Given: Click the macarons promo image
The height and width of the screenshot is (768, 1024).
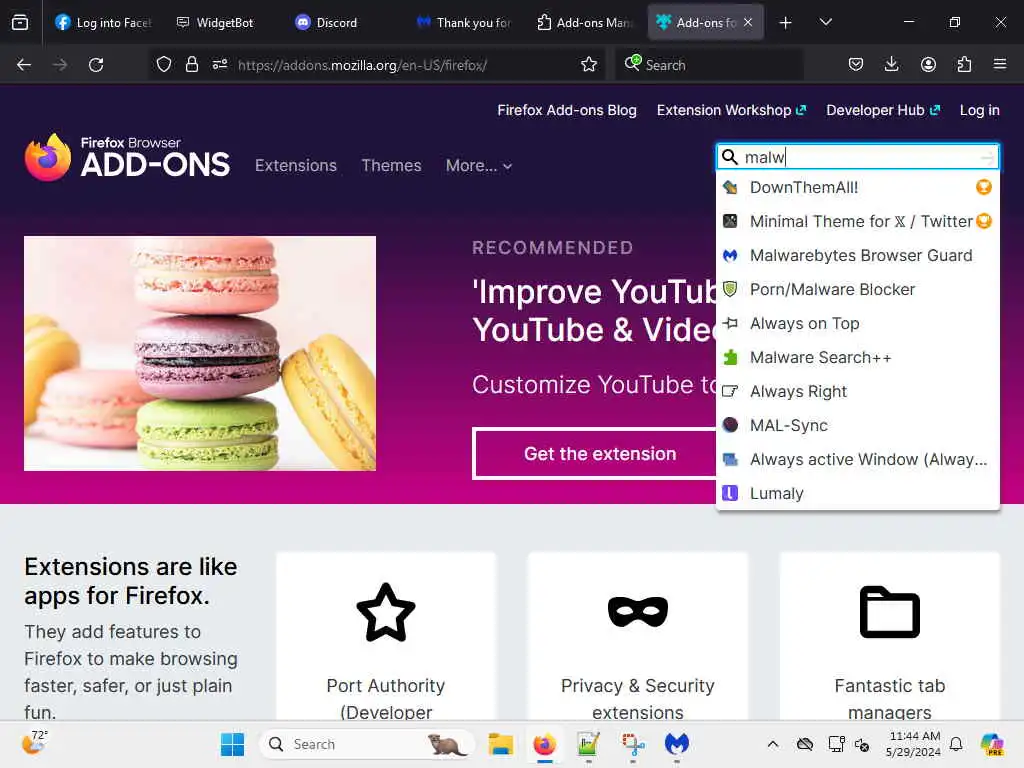Looking at the screenshot, I should click(200, 353).
